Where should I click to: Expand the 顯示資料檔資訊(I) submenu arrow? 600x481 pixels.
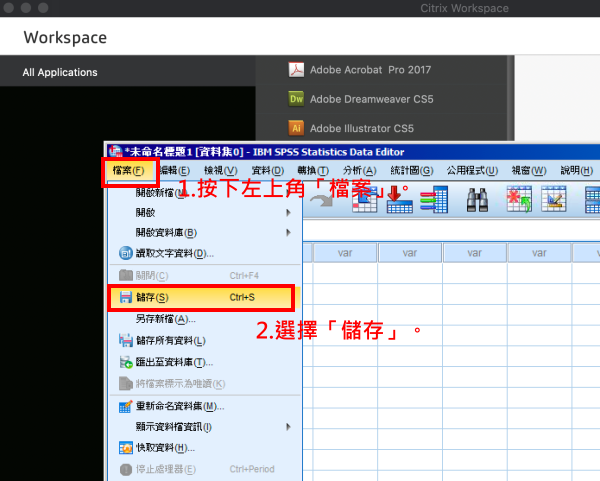289,427
